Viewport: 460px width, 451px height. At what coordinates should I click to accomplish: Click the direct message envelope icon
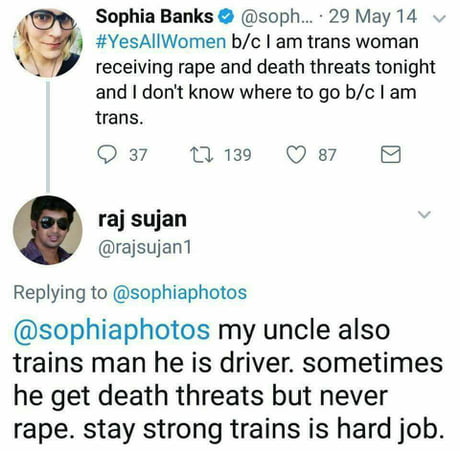(391, 154)
